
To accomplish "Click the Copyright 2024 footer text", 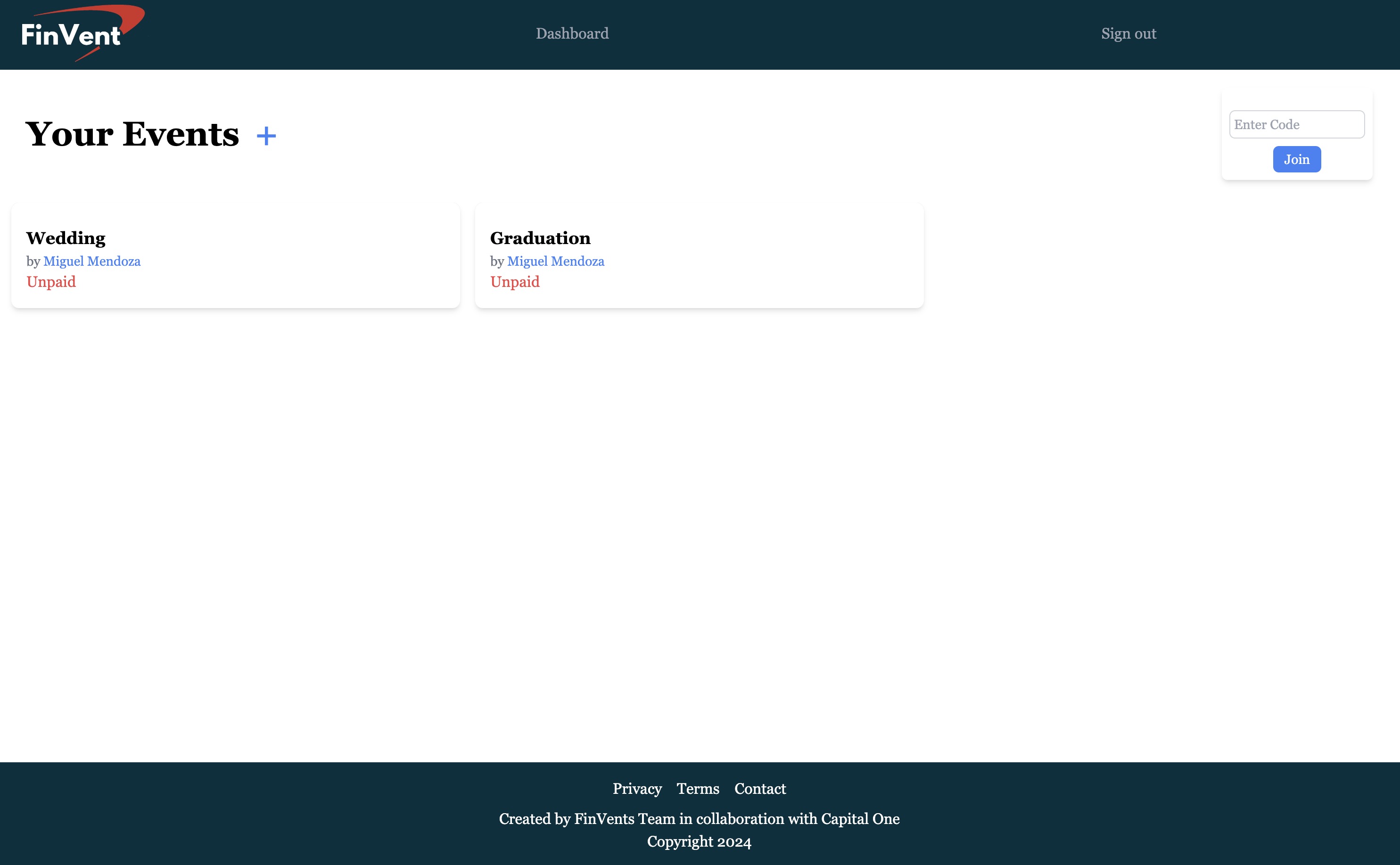I will 699,841.
